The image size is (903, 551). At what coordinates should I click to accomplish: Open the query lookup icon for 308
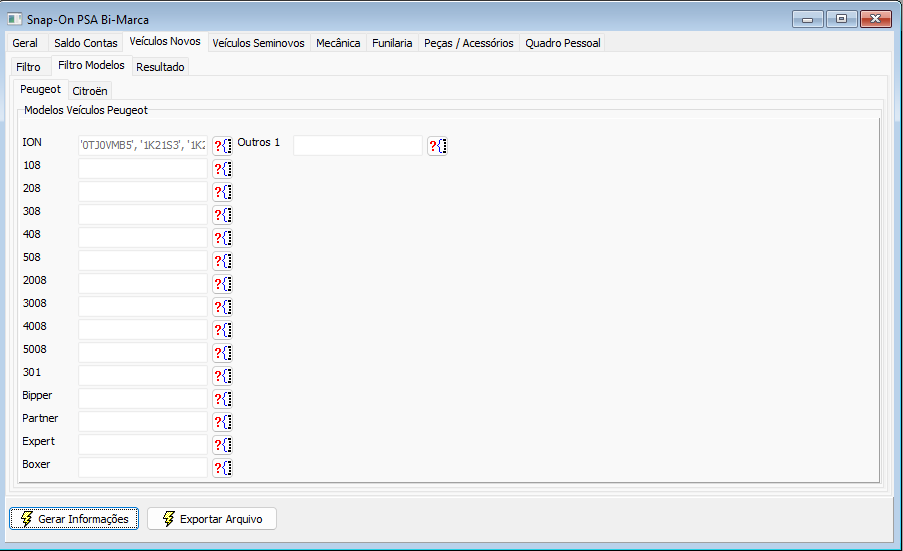coord(222,215)
